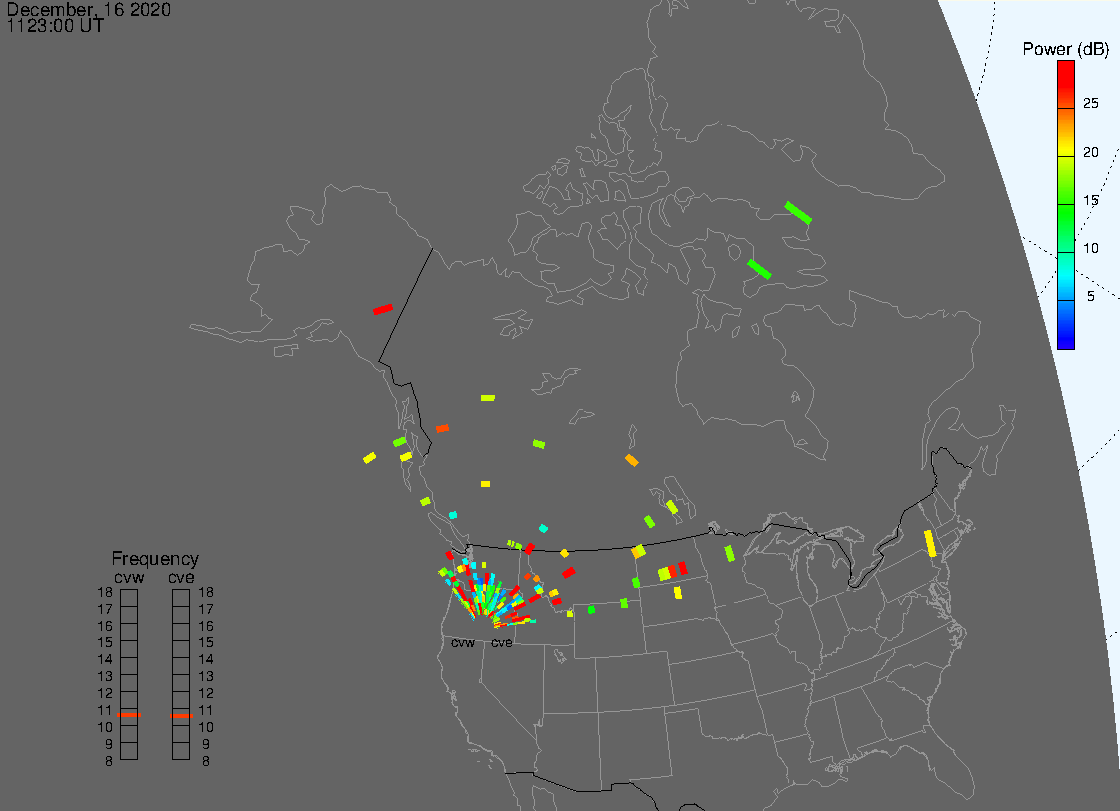Click the red frequency indicator in the cve bar
This screenshot has width=1120, height=811.
181,715
